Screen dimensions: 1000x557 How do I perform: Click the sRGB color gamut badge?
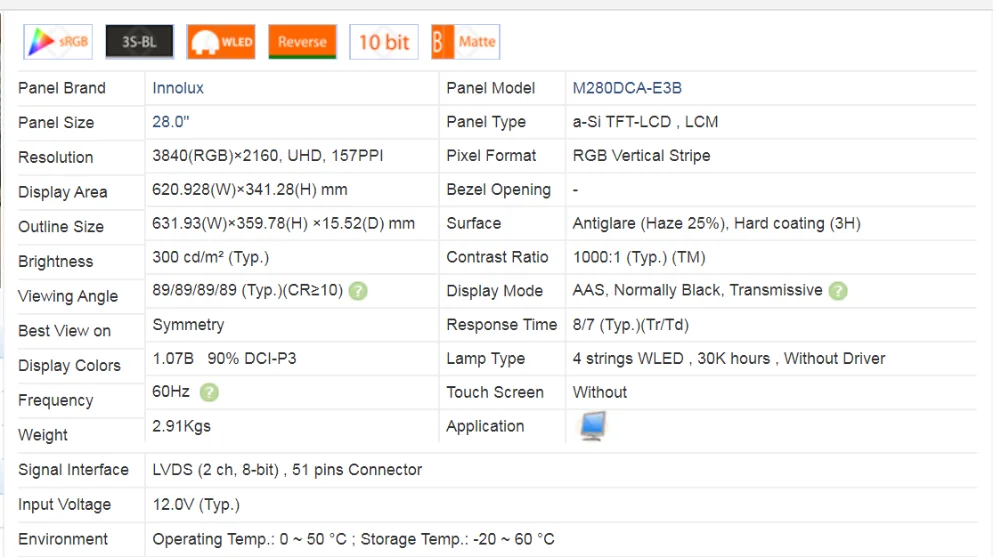coord(58,42)
